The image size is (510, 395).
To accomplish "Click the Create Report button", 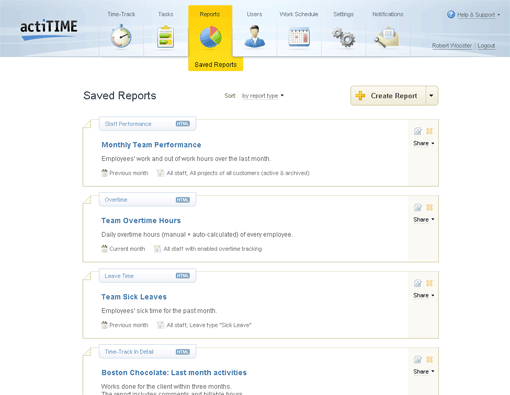I will point(388,96).
